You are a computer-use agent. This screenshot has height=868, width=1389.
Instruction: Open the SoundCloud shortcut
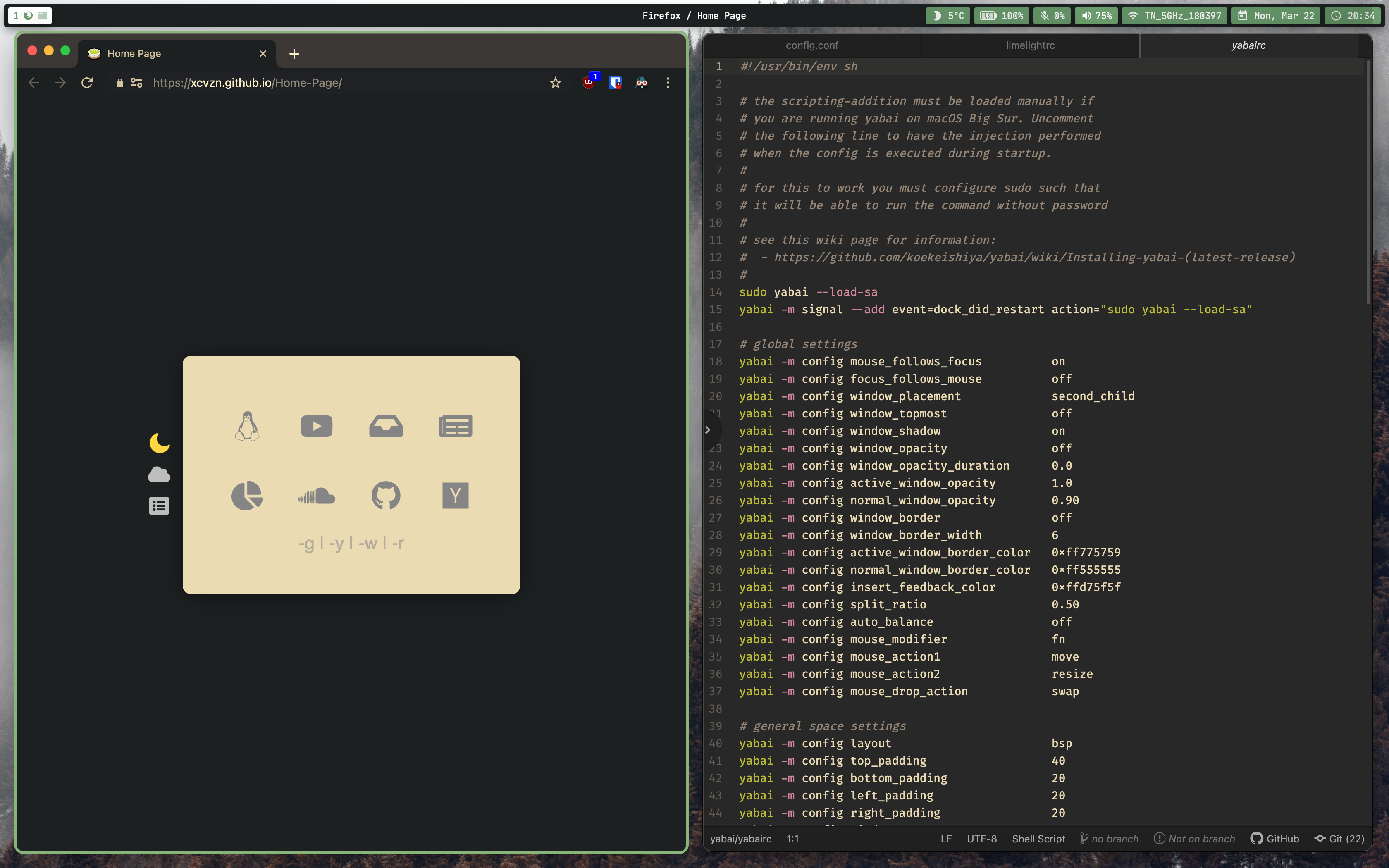(316, 496)
